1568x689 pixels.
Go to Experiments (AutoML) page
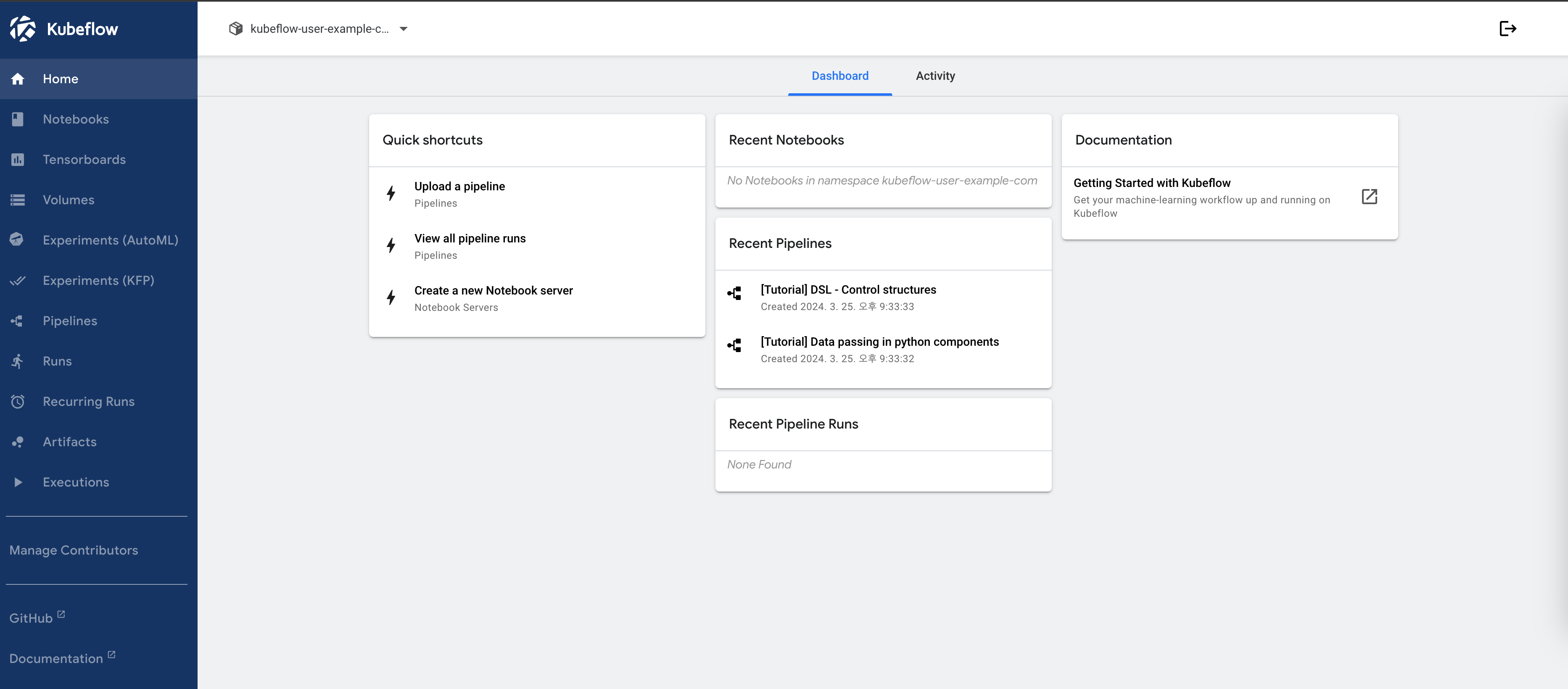tap(99, 239)
